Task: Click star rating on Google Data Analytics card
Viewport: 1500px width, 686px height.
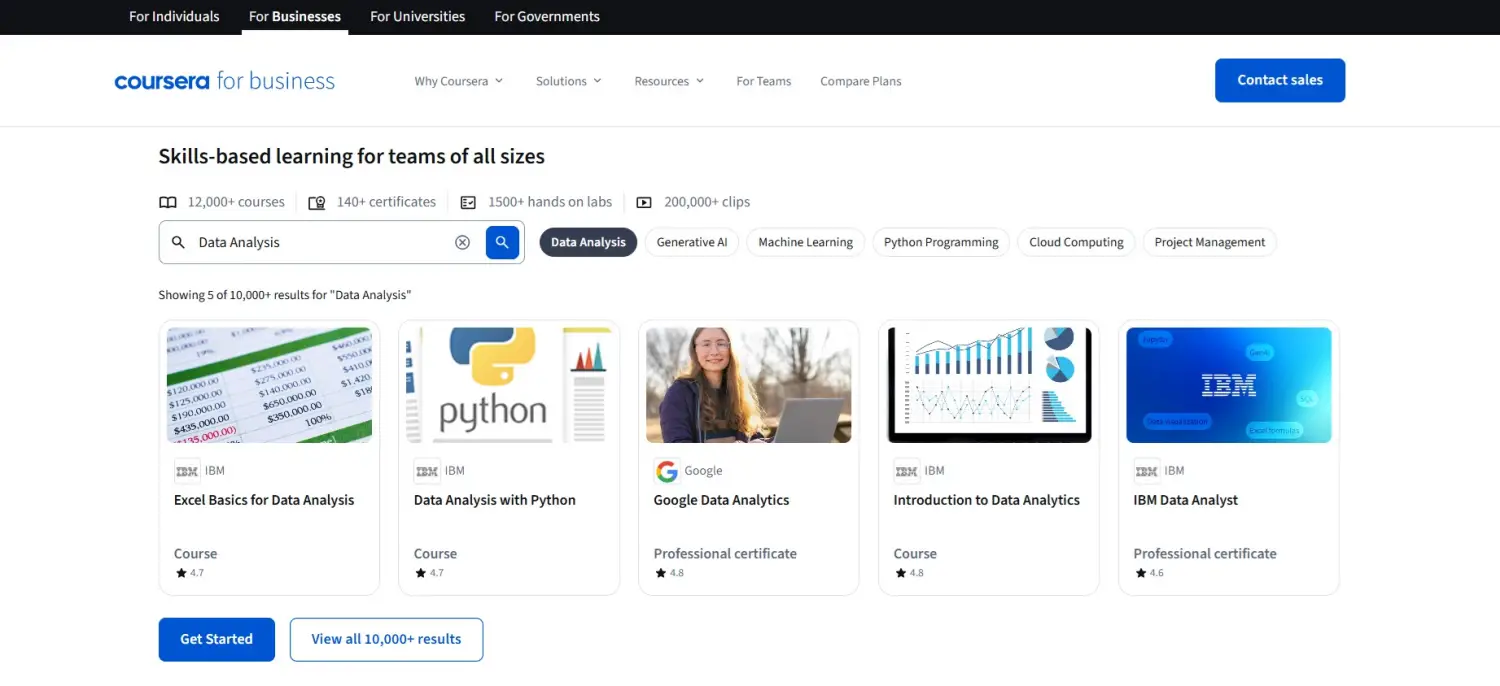Action: pyautogui.click(x=670, y=573)
